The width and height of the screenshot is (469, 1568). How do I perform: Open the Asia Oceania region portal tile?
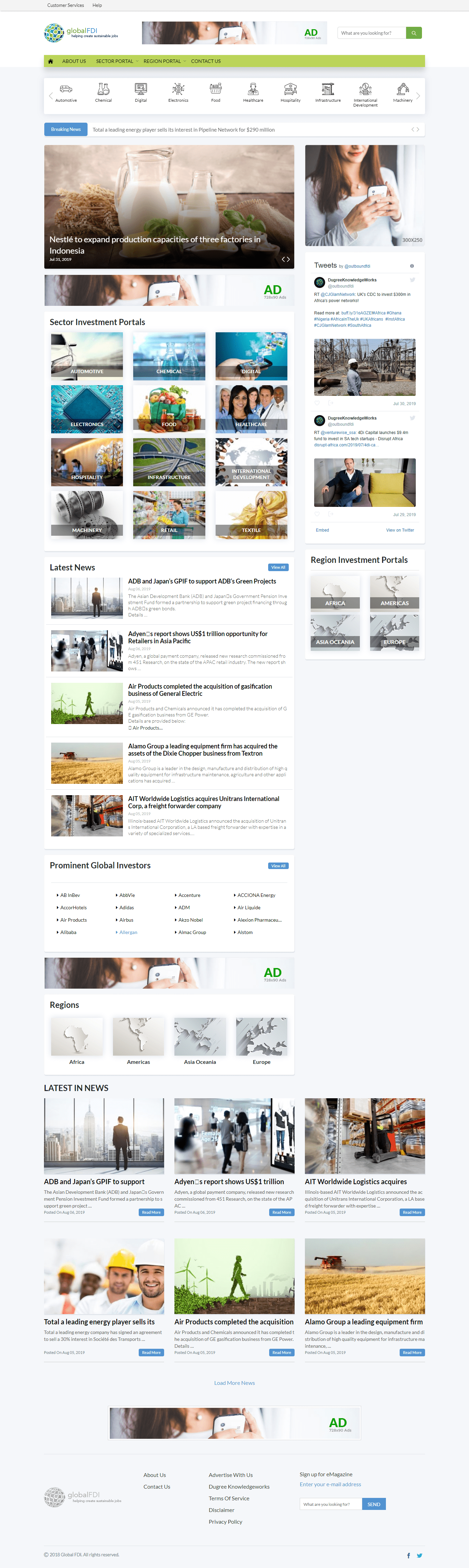(335, 632)
